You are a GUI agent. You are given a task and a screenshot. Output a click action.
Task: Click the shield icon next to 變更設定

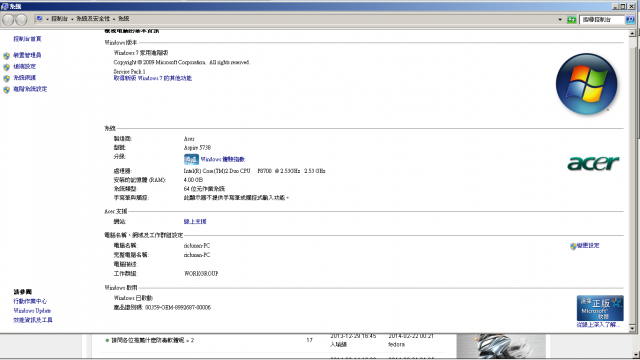573,246
